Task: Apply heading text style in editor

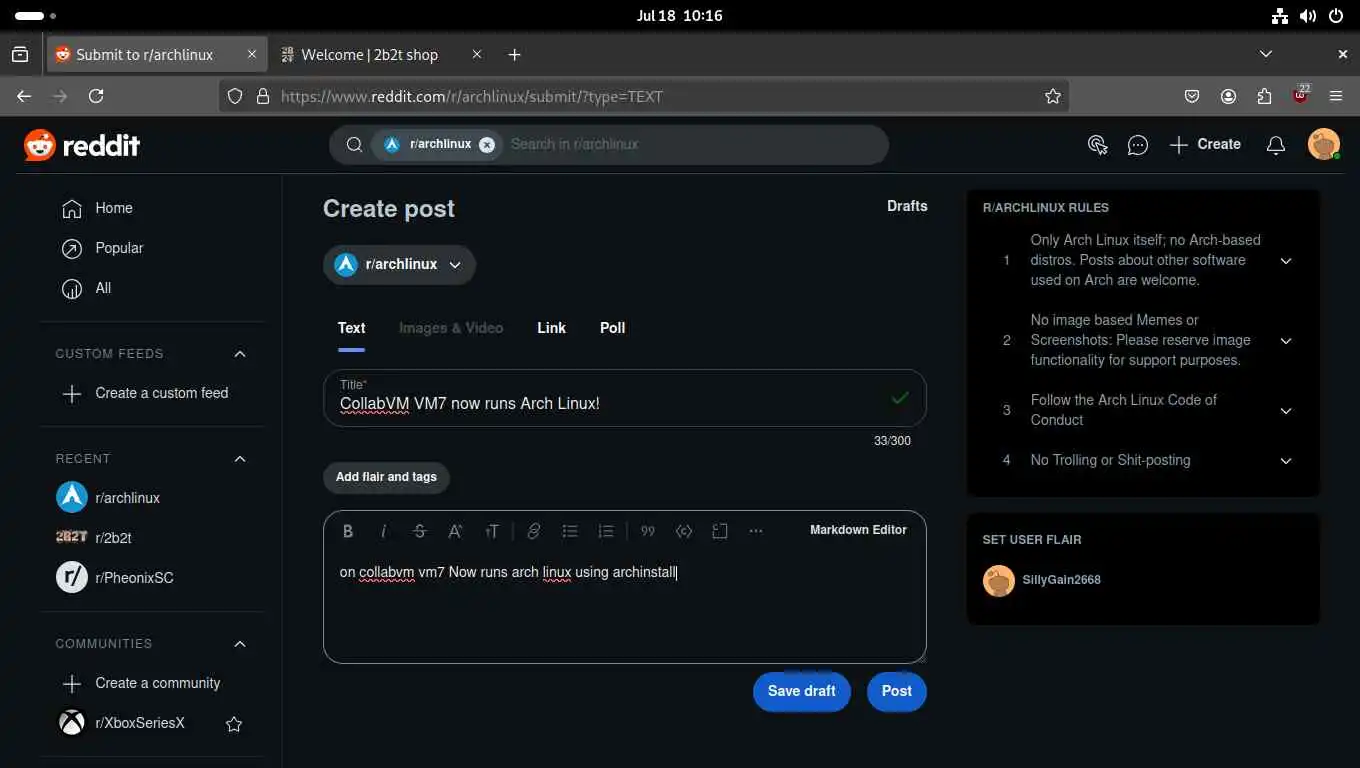Action: [492, 531]
